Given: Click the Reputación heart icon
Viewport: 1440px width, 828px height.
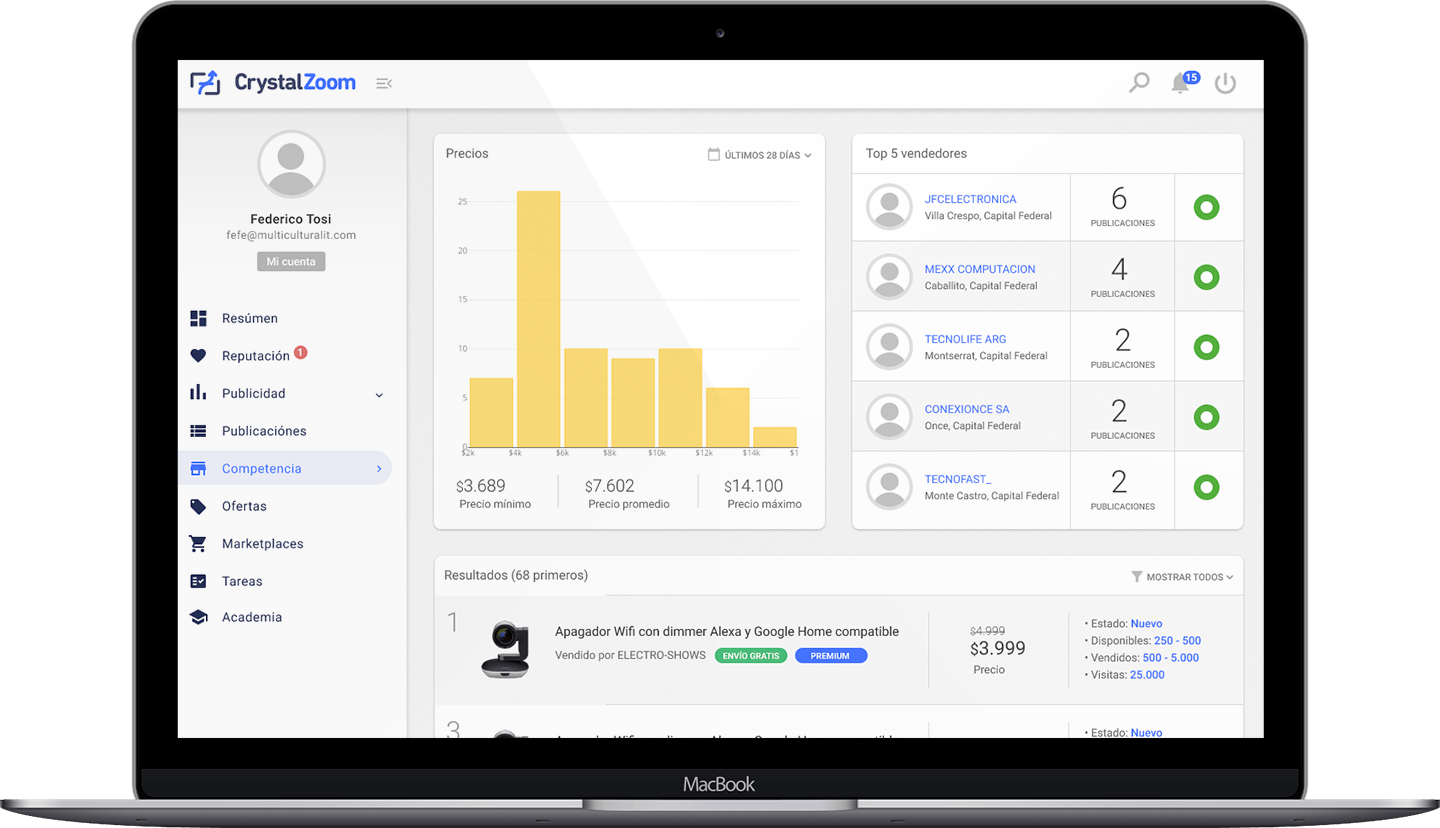Looking at the screenshot, I should (x=198, y=356).
